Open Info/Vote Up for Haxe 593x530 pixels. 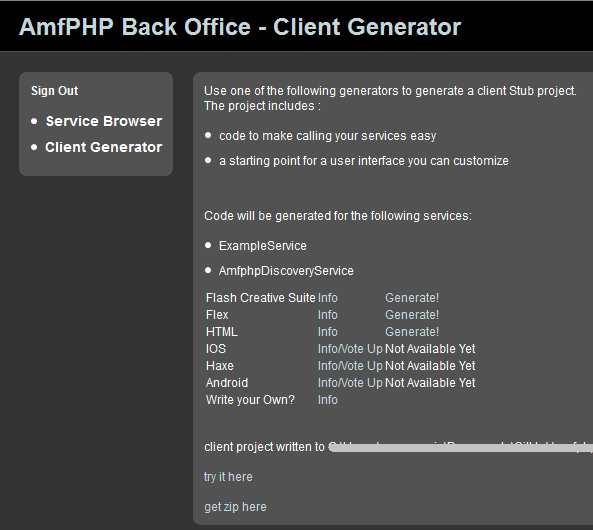click(350, 366)
